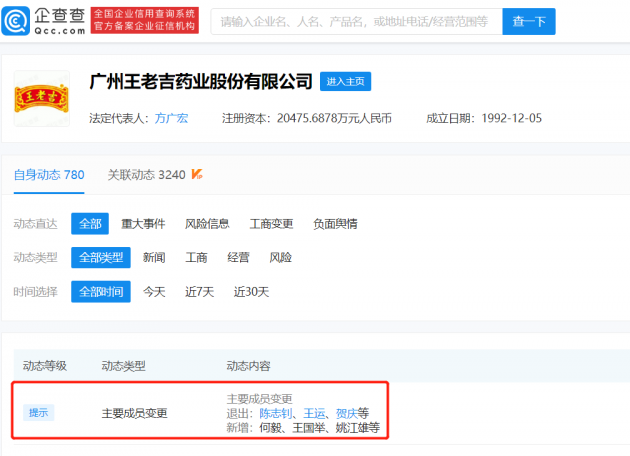
Task: Filter by 风险信息
Action: pos(207,224)
